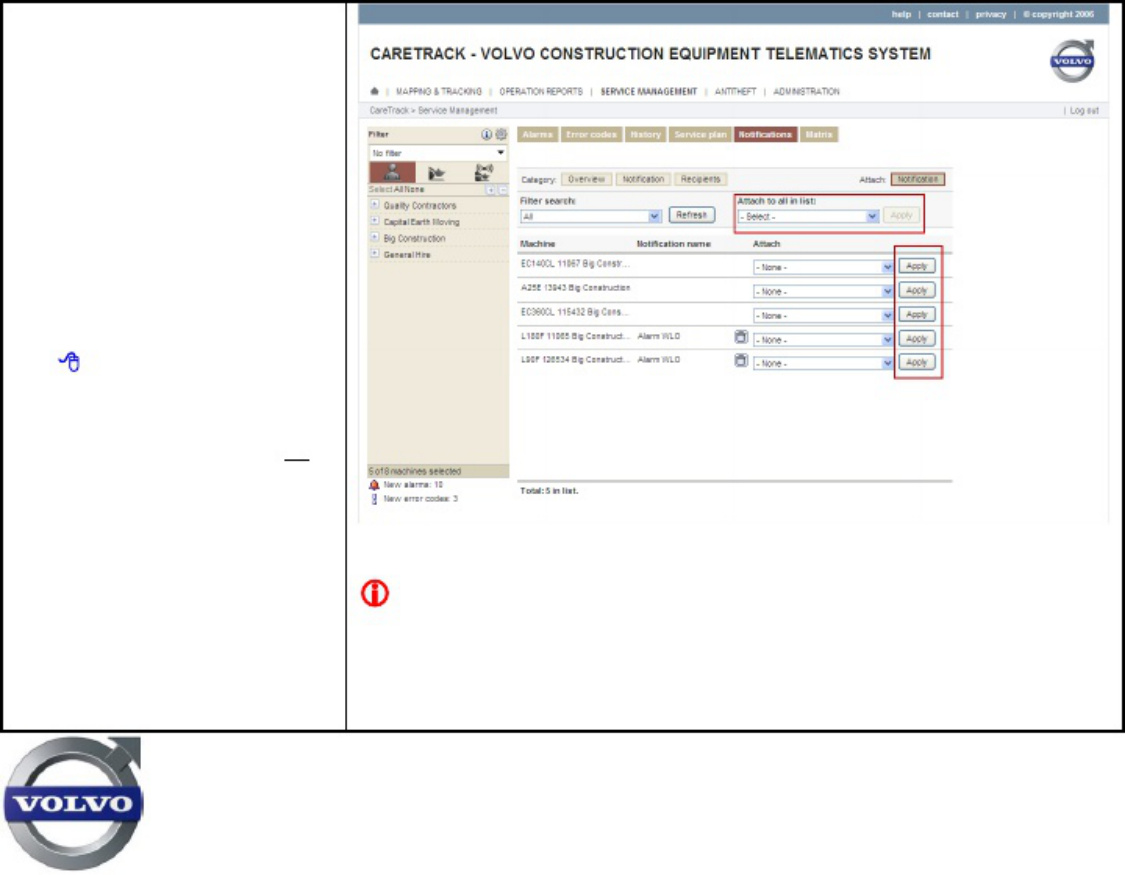Viewport: 1125px width, 875px height.
Task: Expand the Quality Contractors tree node
Action: (x=375, y=204)
